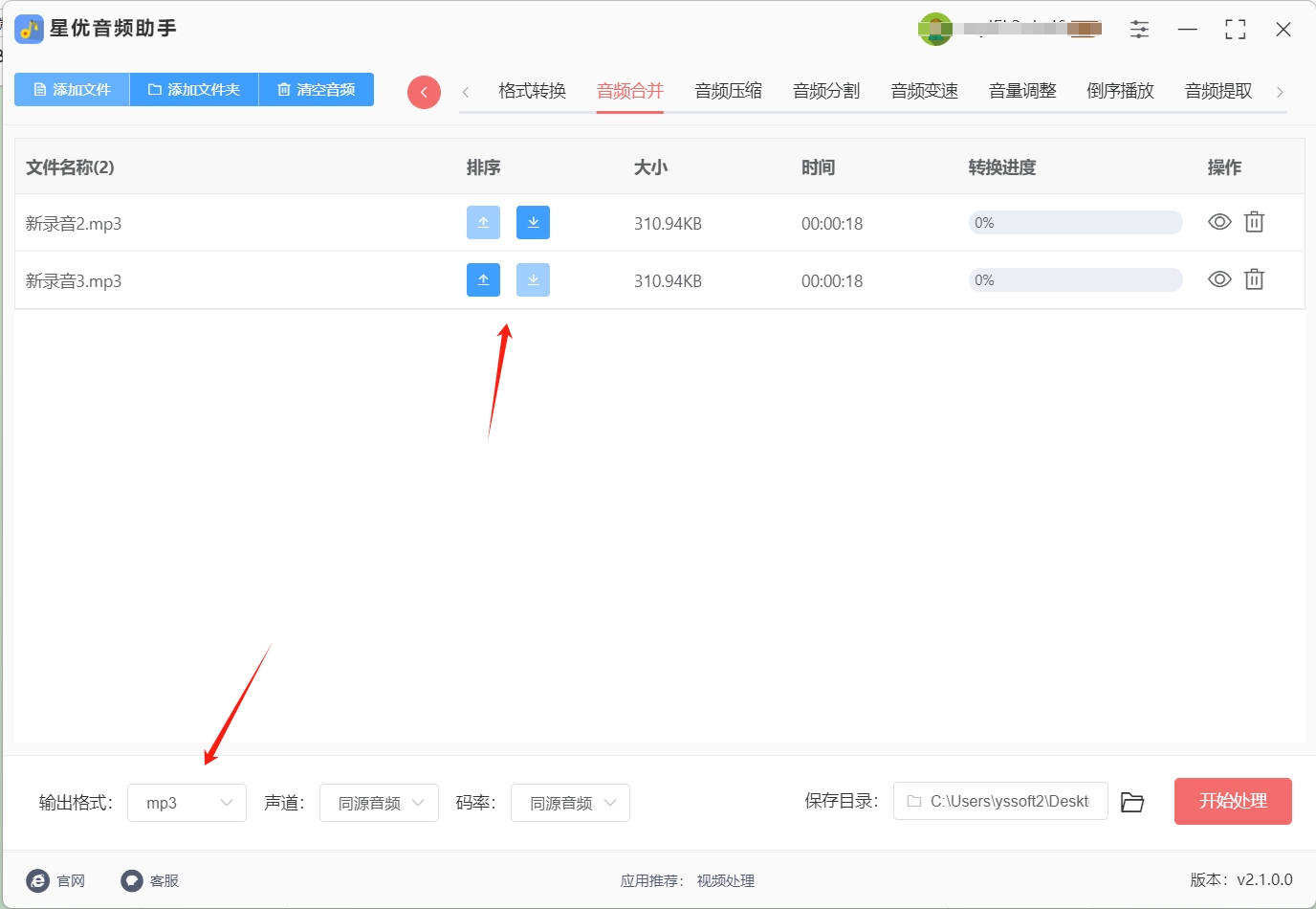Click the 官网 browser icon
The image size is (1316, 909).
point(38,880)
